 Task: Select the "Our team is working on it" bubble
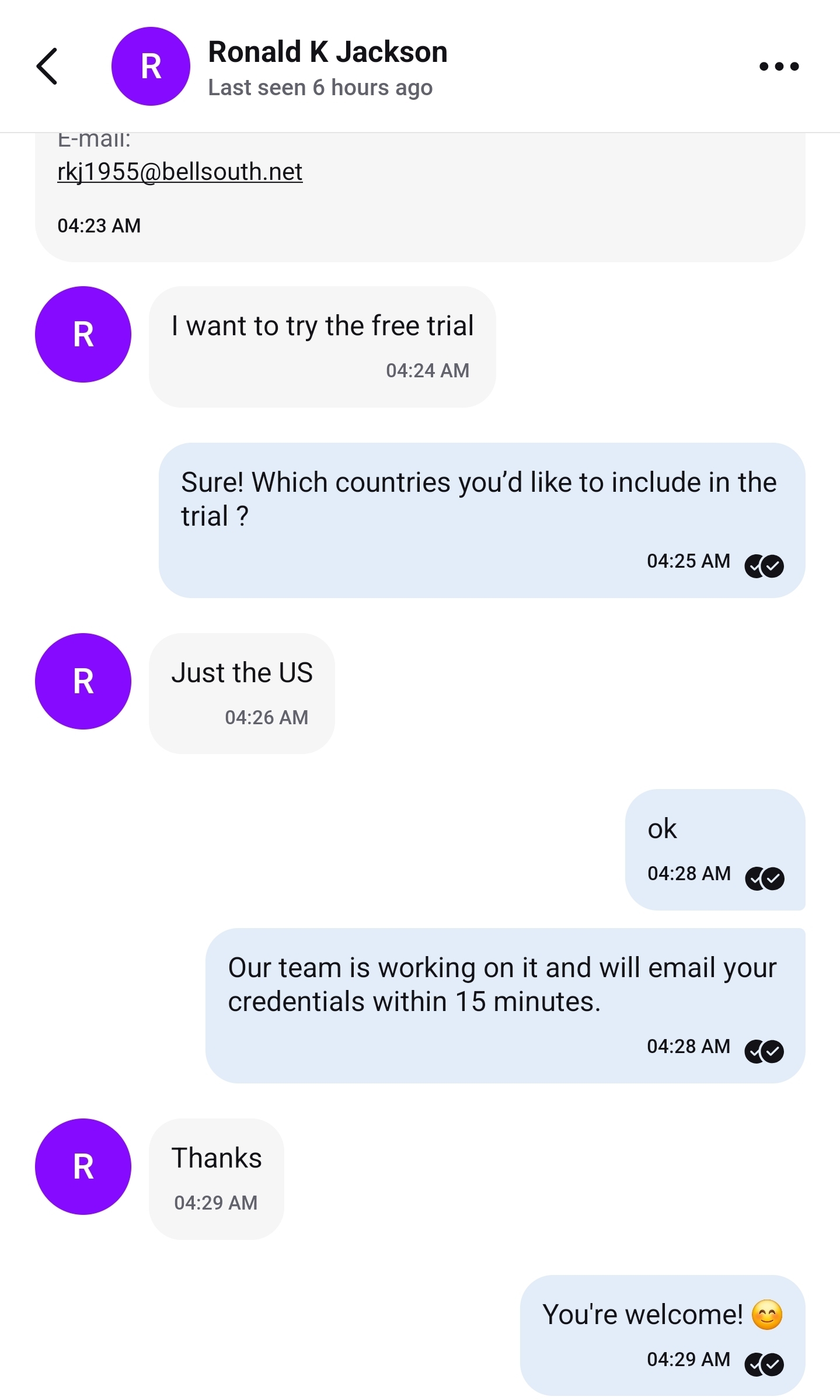click(x=506, y=1005)
